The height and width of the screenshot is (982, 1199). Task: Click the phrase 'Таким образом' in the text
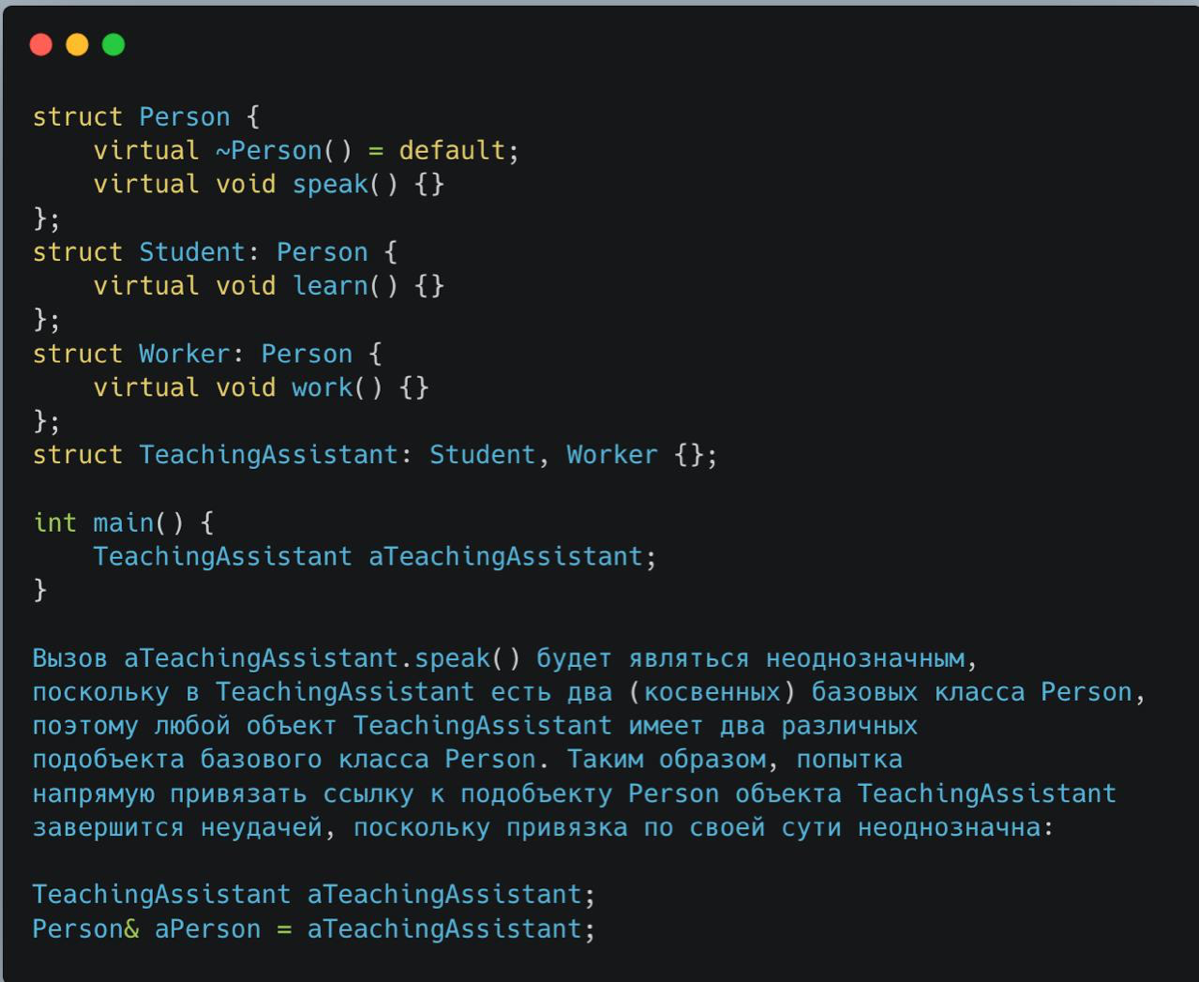tap(666, 760)
